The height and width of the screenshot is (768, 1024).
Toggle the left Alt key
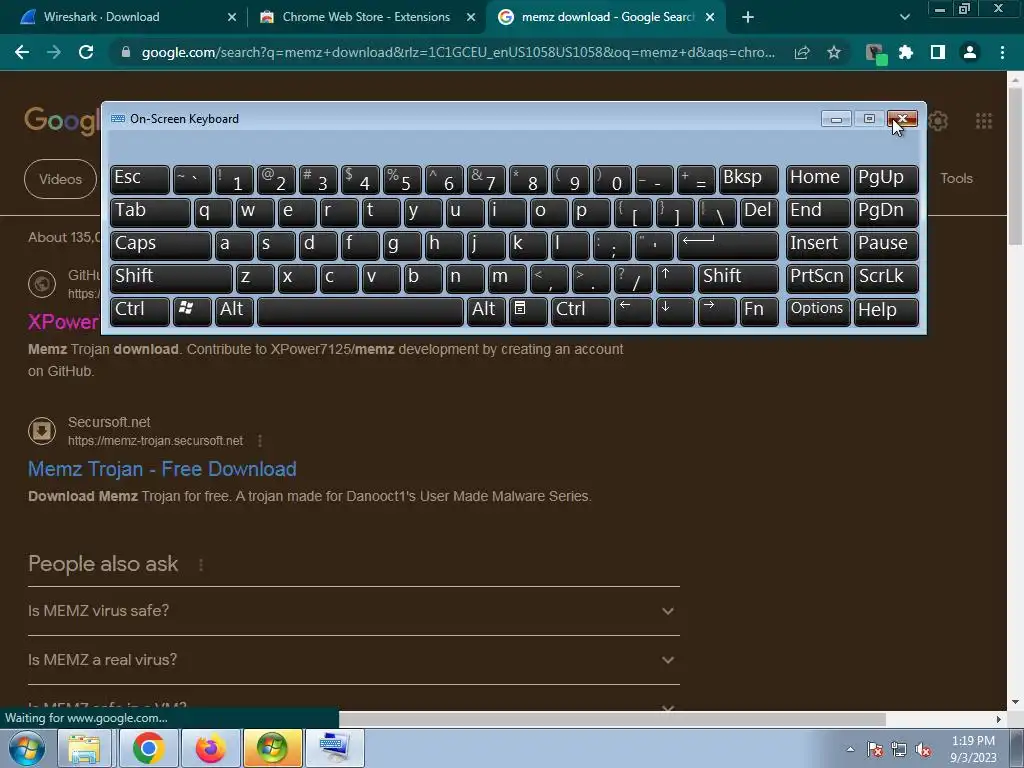pos(234,310)
